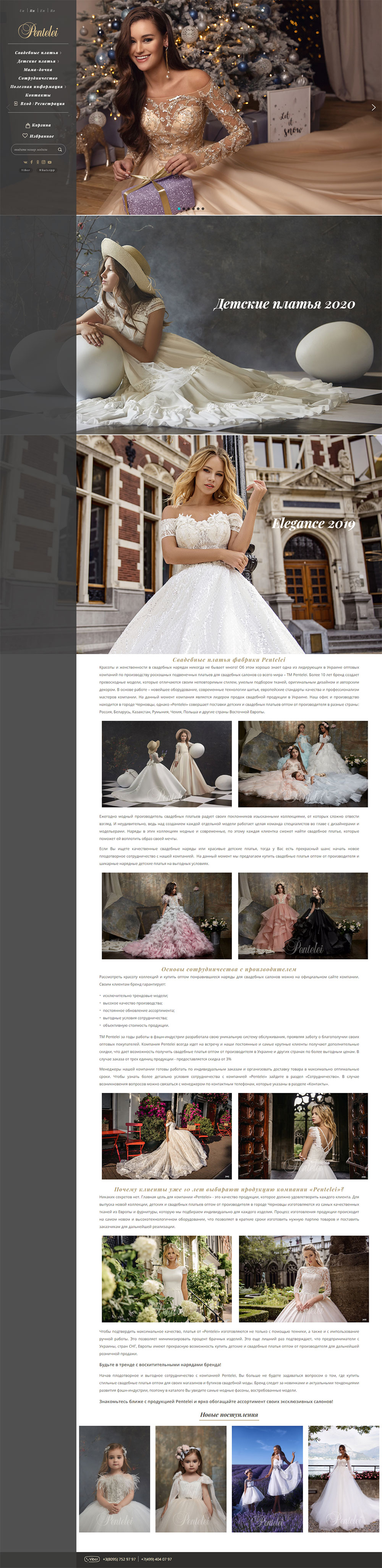This screenshot has height=1568, width=382.
Task: Open bride photo with red chairs
Action: pyautogui.click(x=167, y=1136)
